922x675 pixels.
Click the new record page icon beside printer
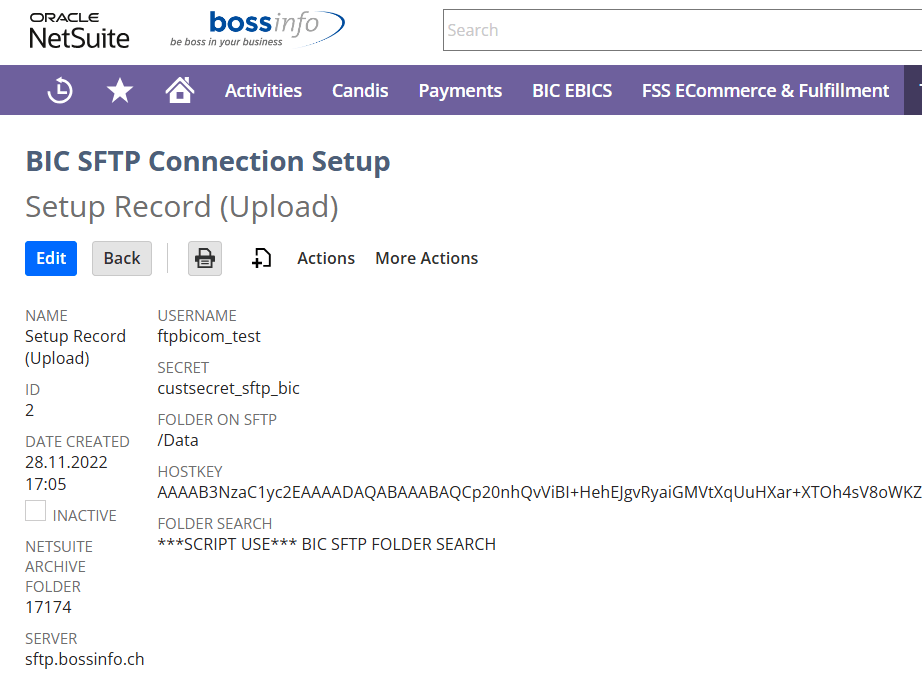coord(261,258)
